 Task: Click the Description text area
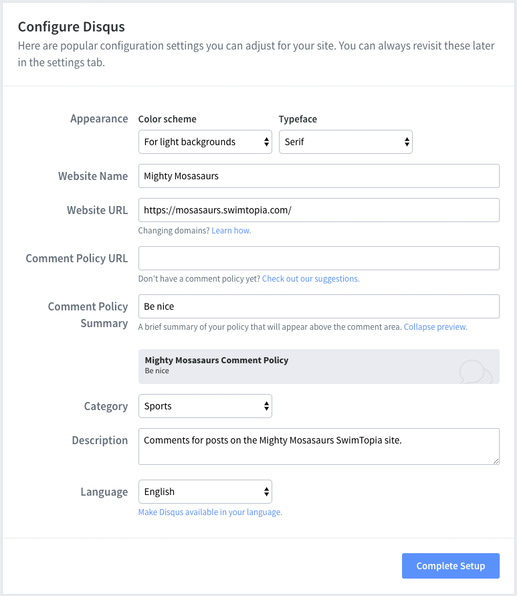[x=319, y=446]
